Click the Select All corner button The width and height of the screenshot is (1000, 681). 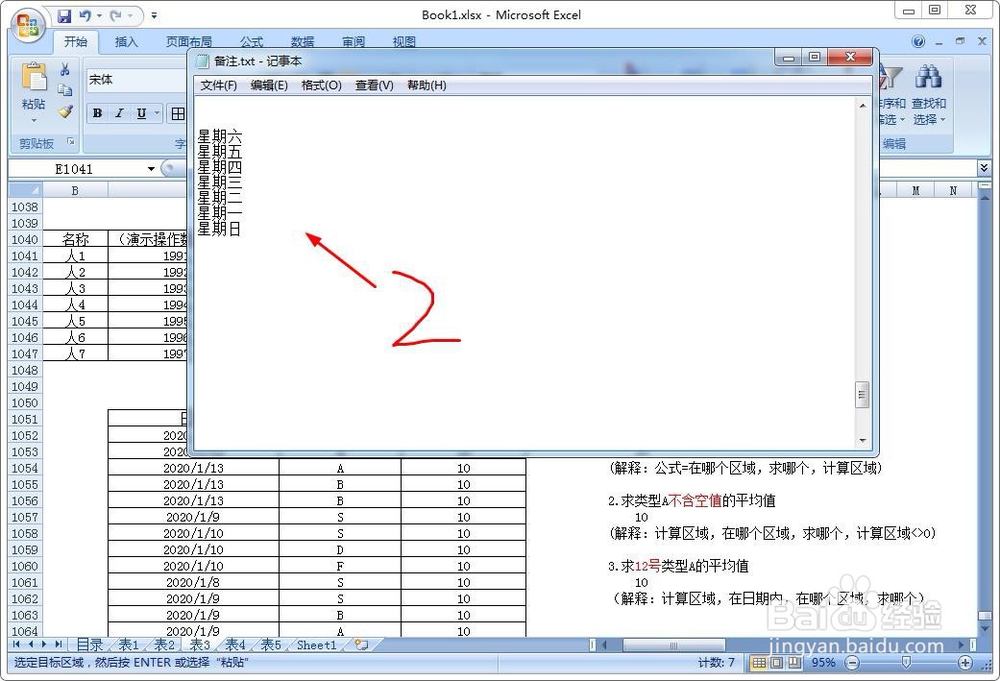[x=26, y=191]
